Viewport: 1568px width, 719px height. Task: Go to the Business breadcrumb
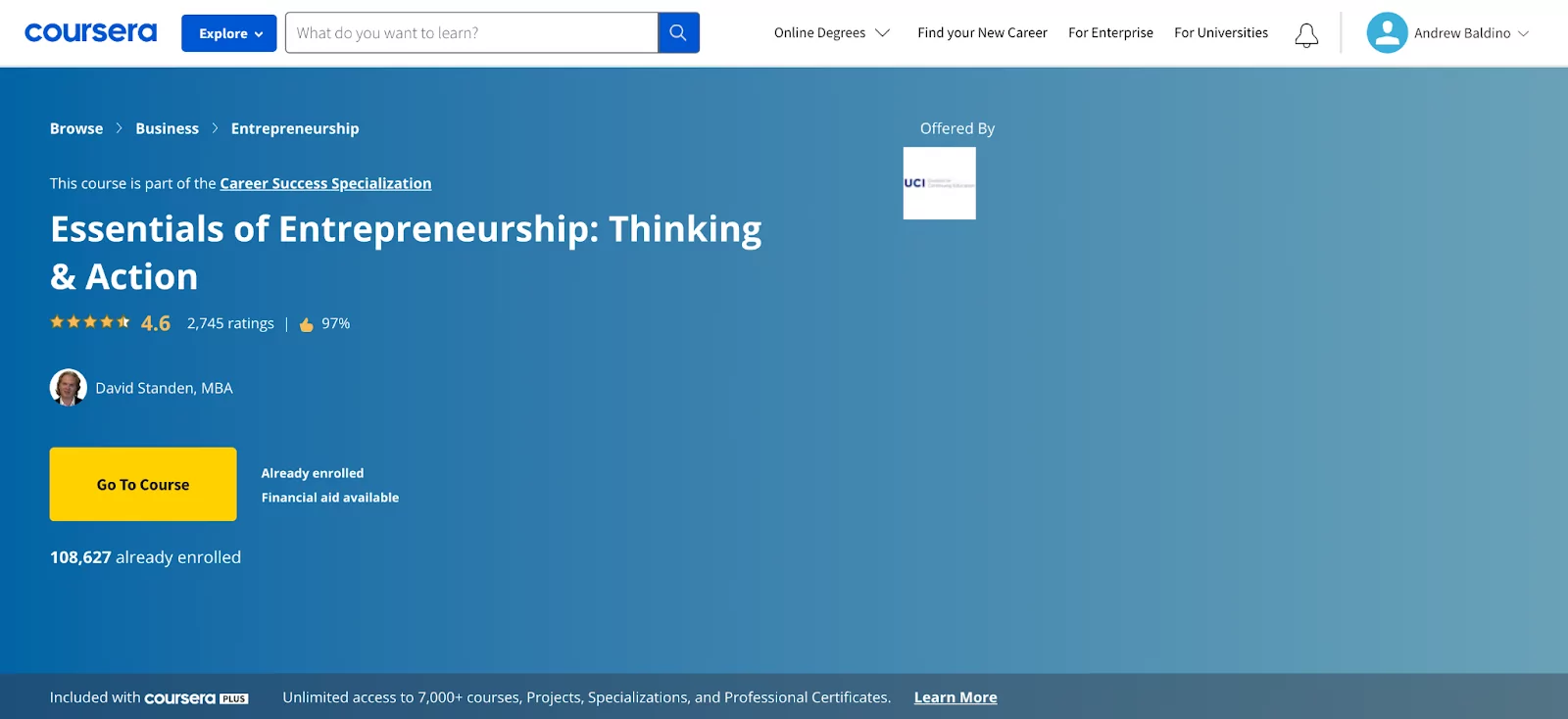(167, 128)
